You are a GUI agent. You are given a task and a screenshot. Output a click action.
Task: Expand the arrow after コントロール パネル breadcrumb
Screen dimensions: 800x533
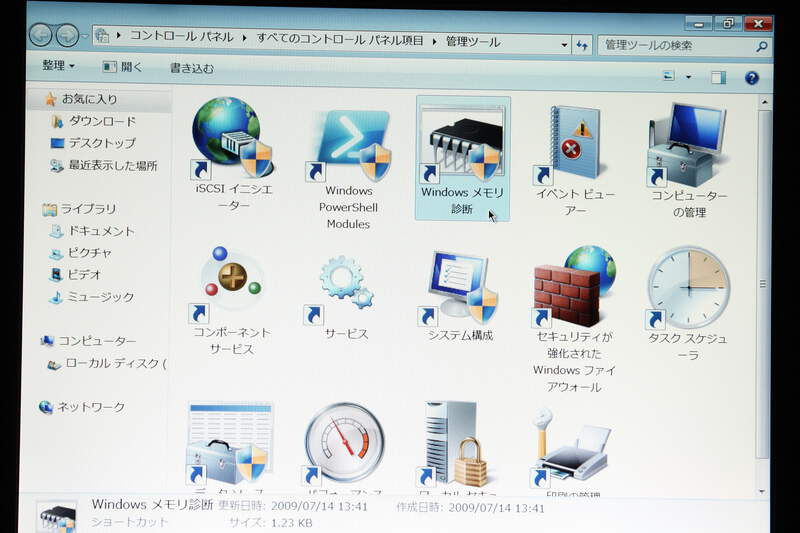[x=245, y=38]
